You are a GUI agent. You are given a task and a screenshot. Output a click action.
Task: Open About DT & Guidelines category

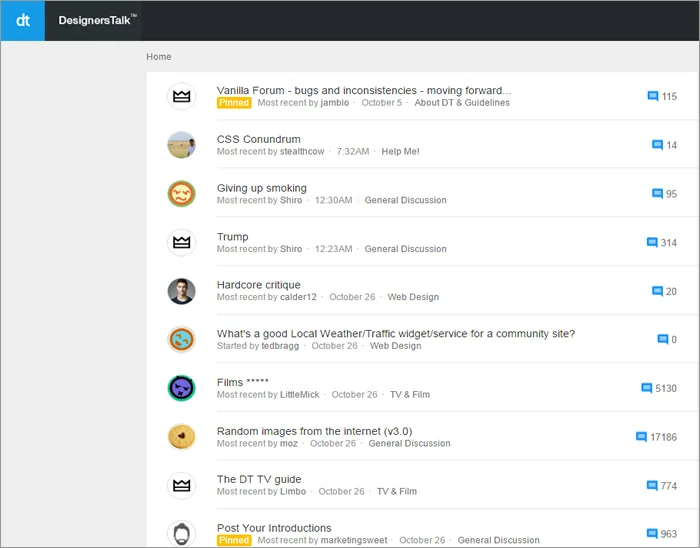[x=462, y=103]
